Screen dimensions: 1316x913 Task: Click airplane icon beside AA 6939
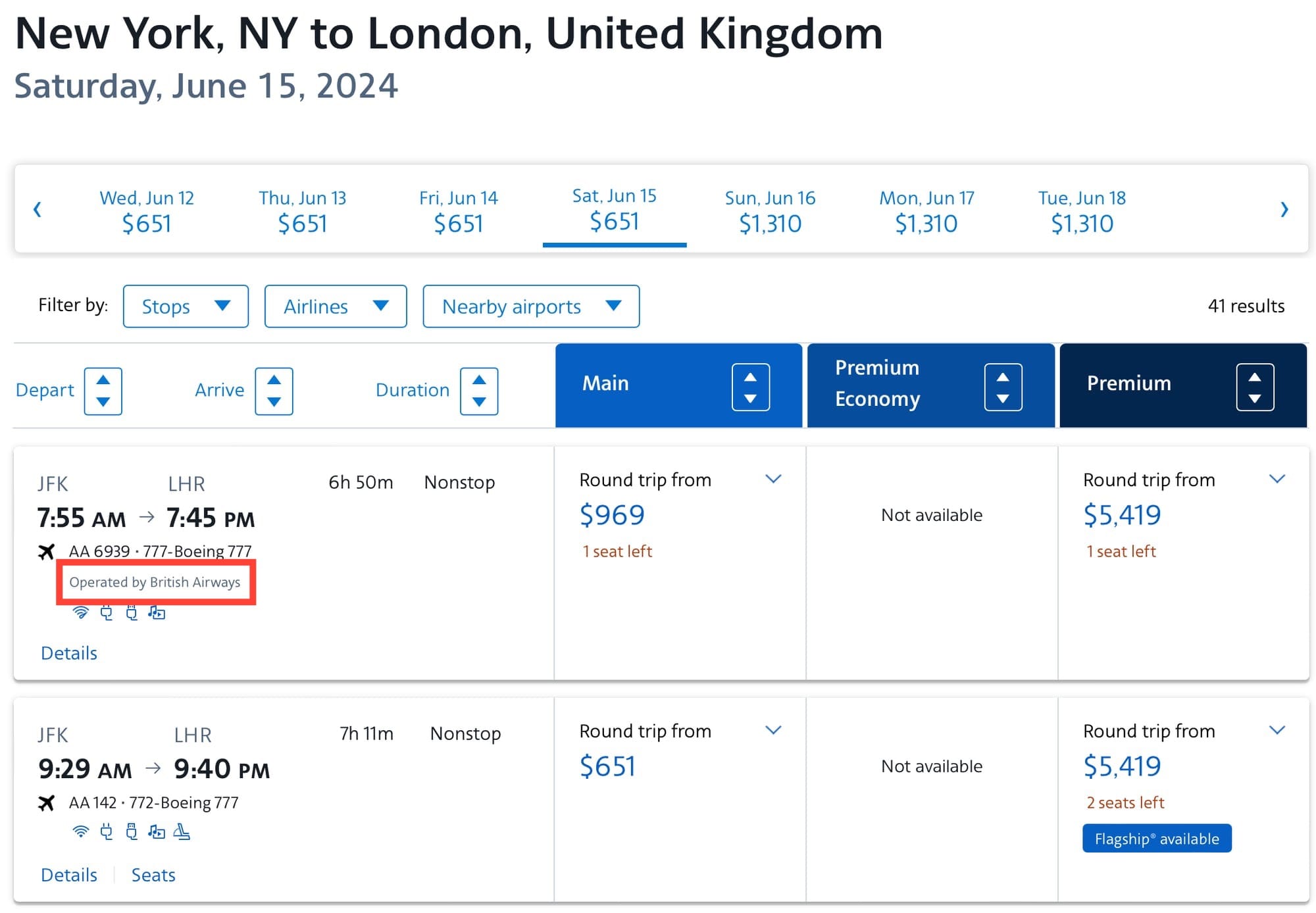click(x=46, y=551)
